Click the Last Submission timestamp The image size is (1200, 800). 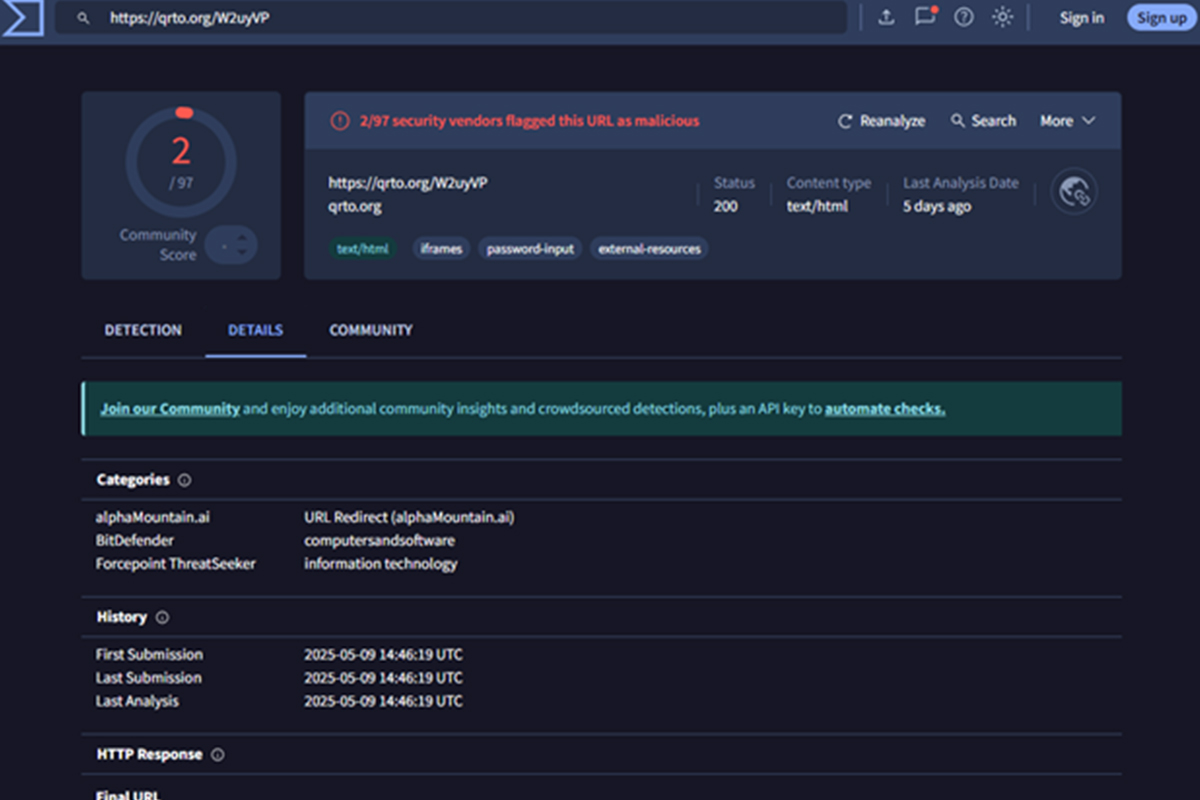384,678
